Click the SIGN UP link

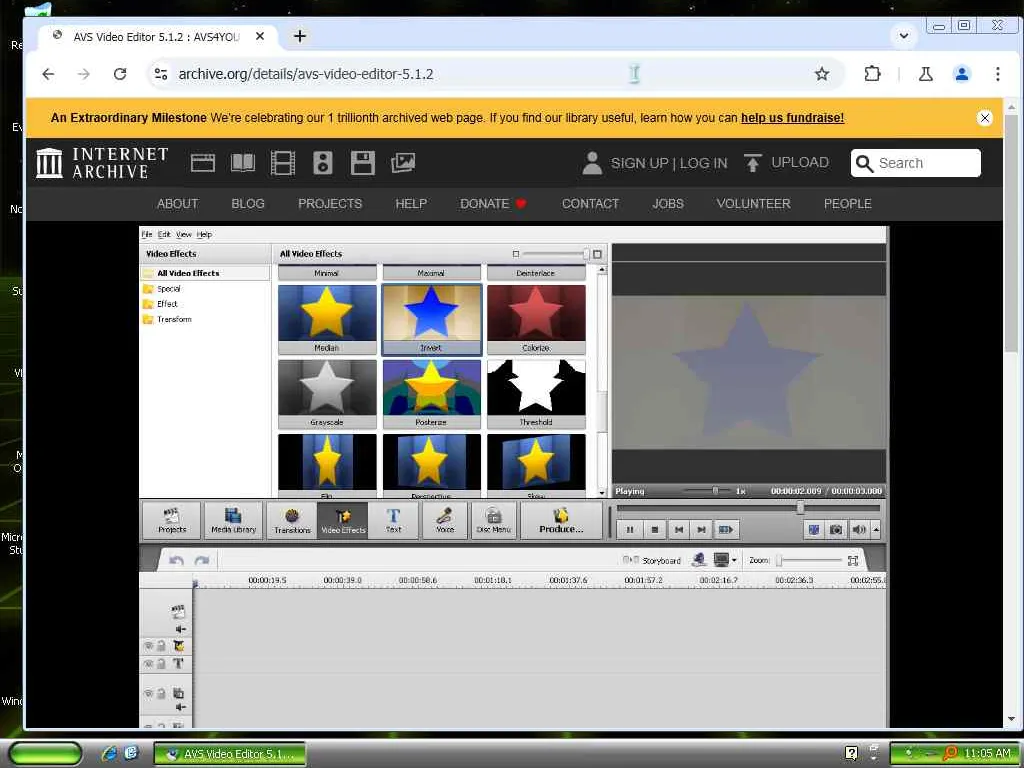point(639,163)
